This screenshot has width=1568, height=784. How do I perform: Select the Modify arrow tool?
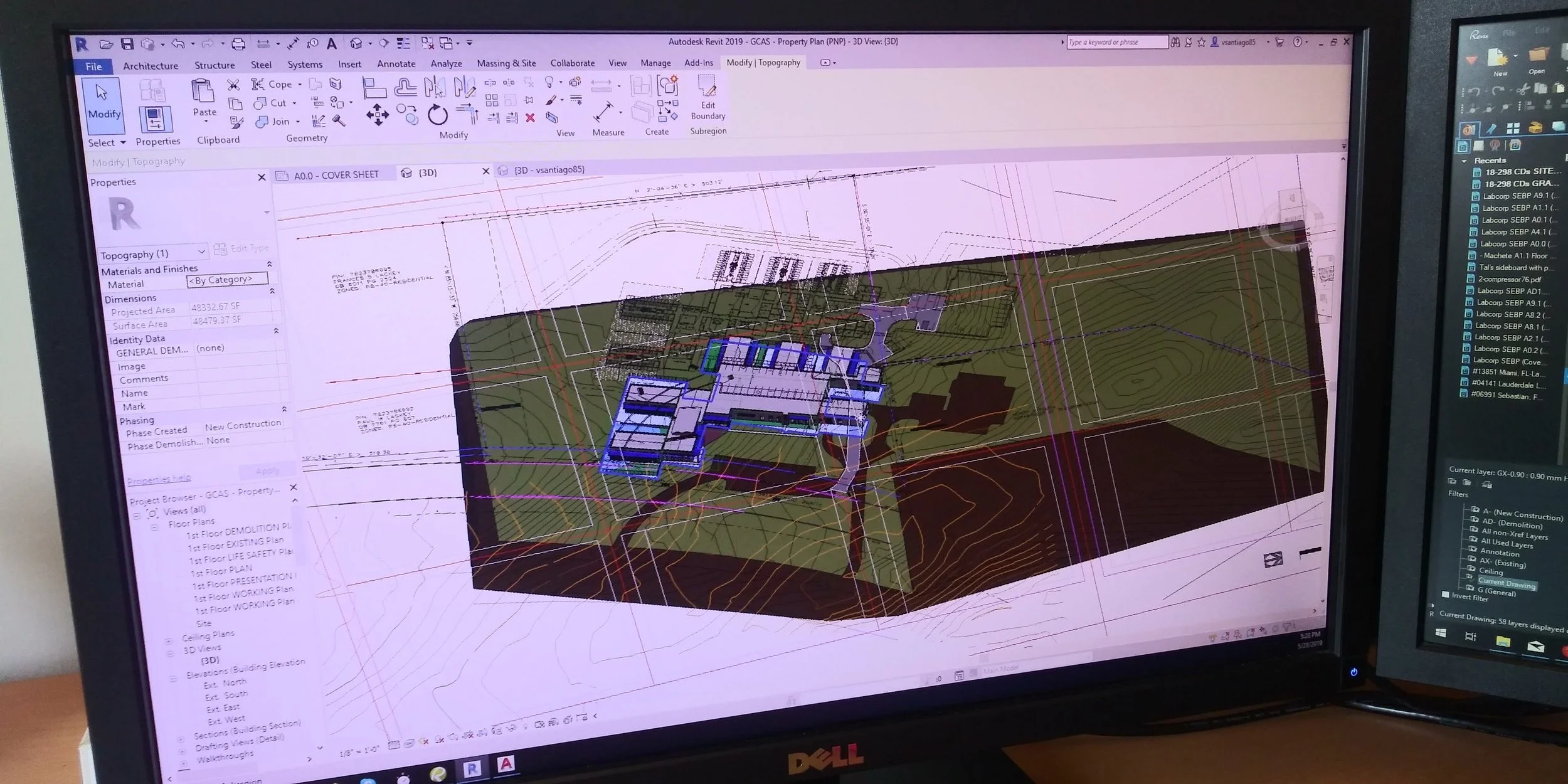[103, 105]
